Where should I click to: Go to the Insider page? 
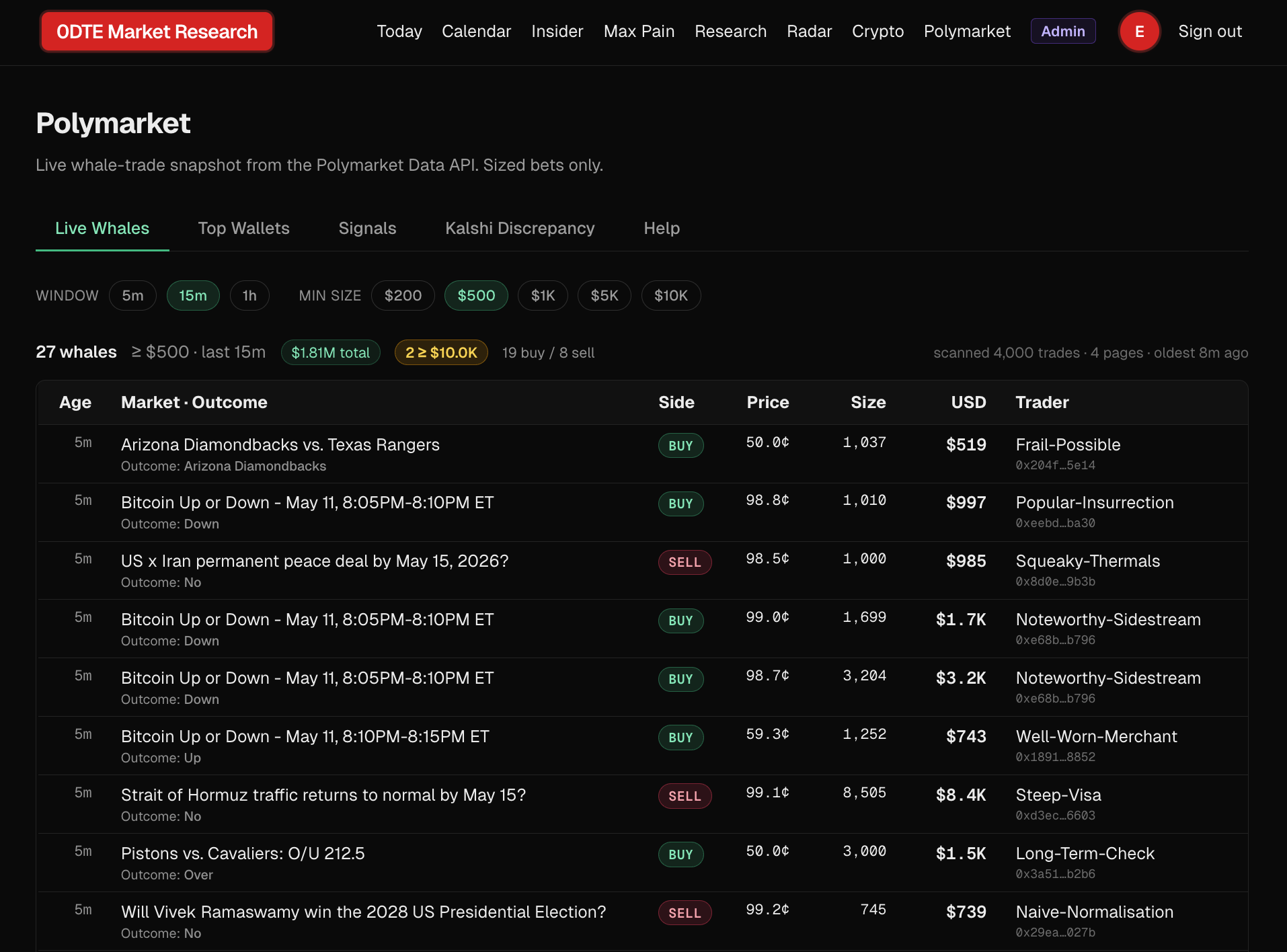(x=557, y=32)
